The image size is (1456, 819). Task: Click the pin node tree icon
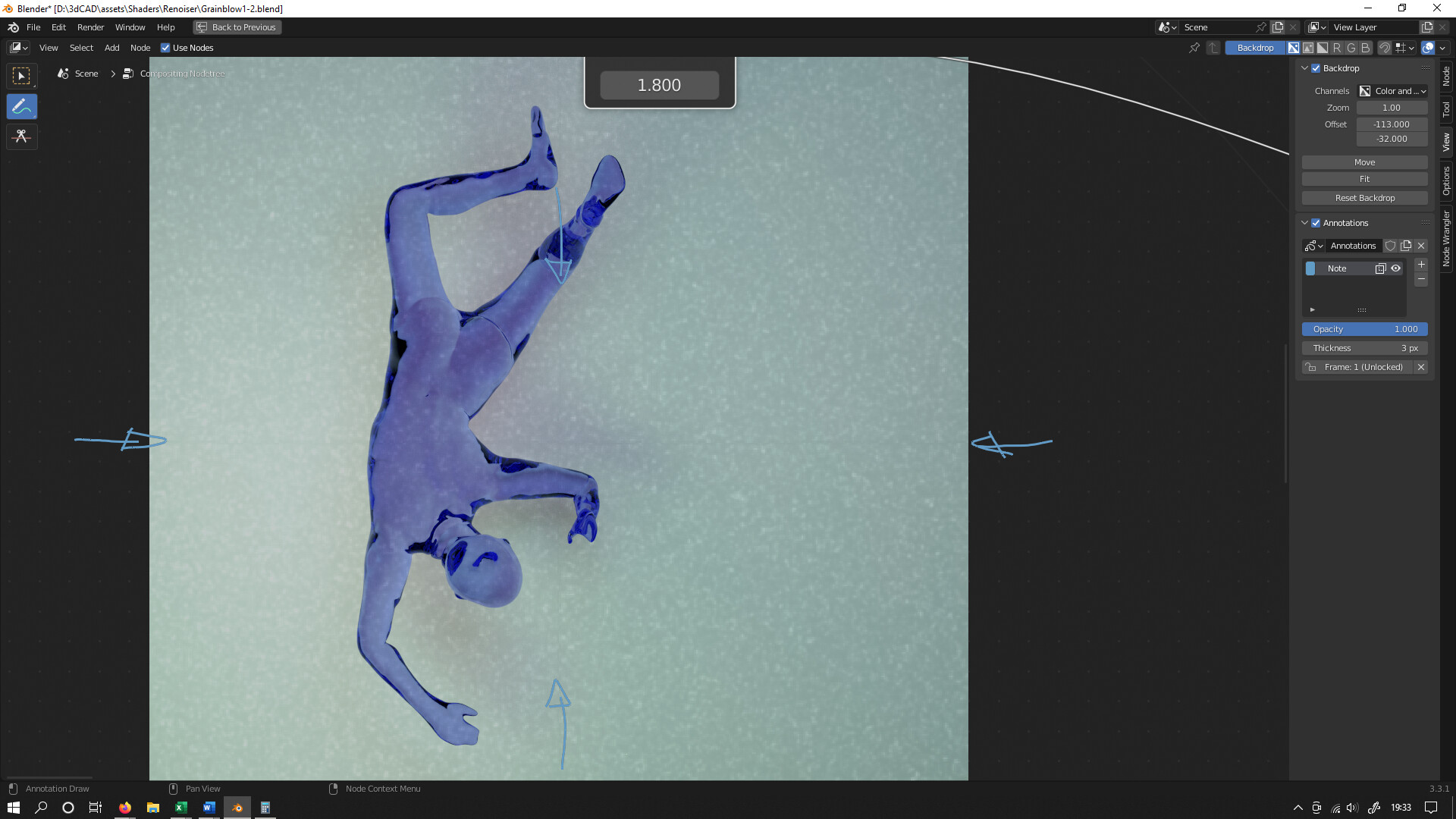point(1194,48)
